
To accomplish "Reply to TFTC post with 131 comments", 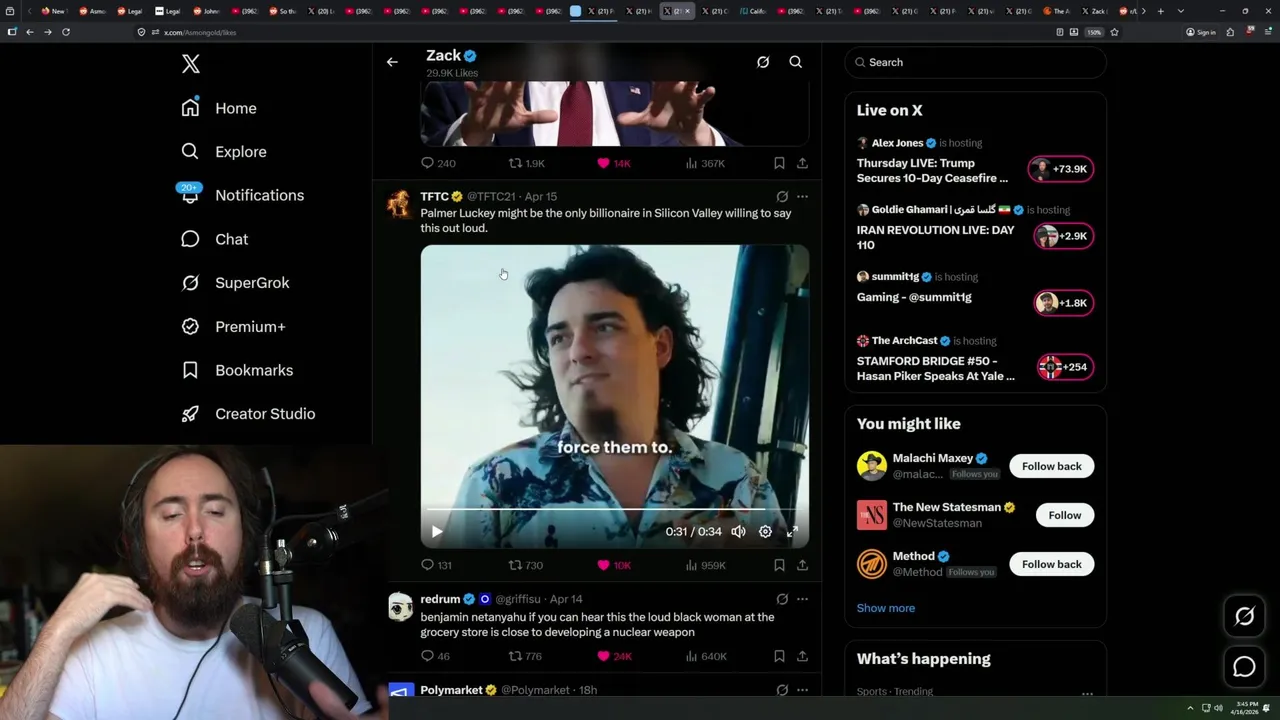I will (436, 565).
